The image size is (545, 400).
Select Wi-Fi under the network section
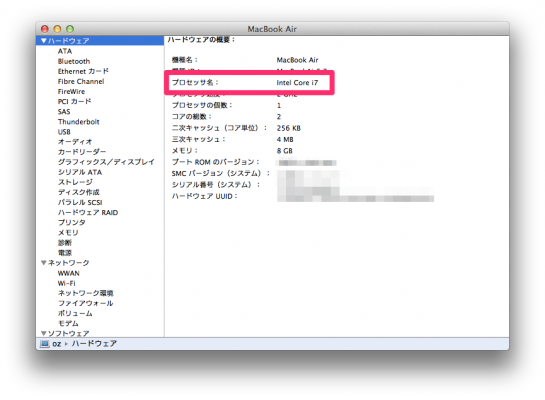click(66, 283)
